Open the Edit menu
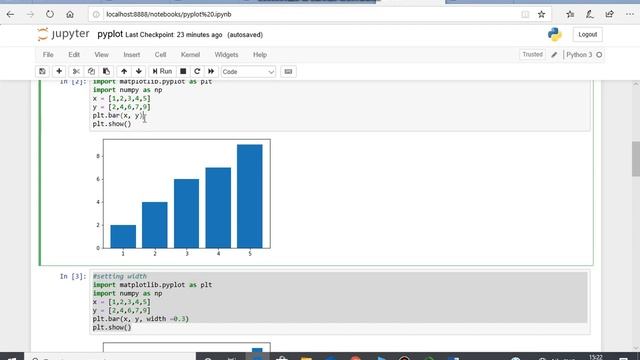 pos(74,55)
